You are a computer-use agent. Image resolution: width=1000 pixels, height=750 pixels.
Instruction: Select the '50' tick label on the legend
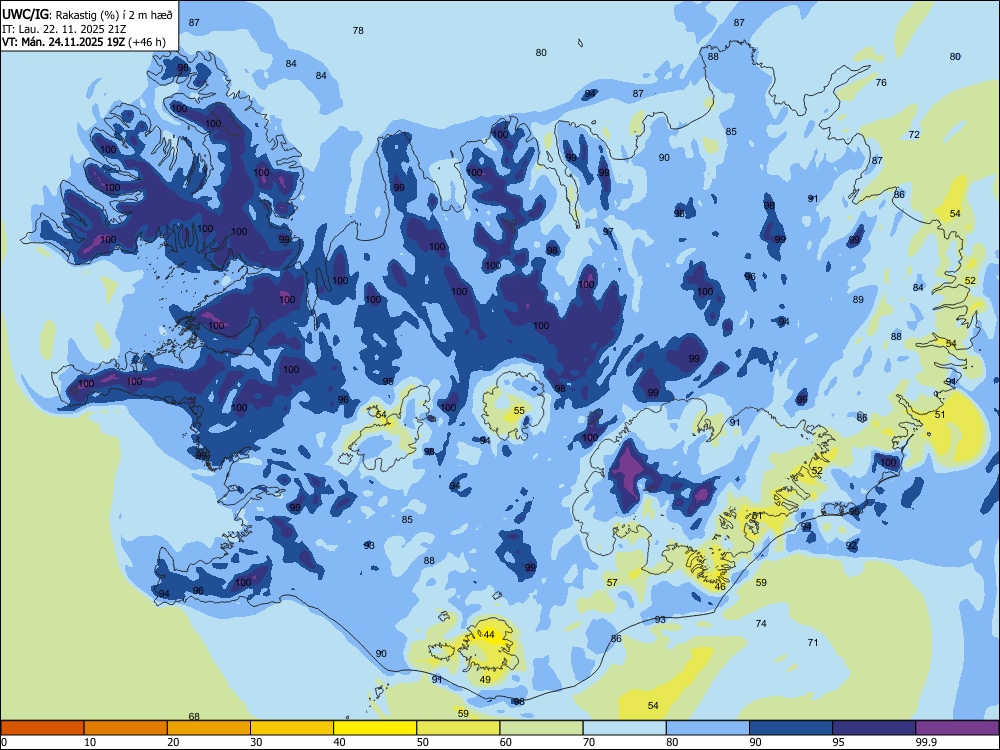[x=422, y=742]
